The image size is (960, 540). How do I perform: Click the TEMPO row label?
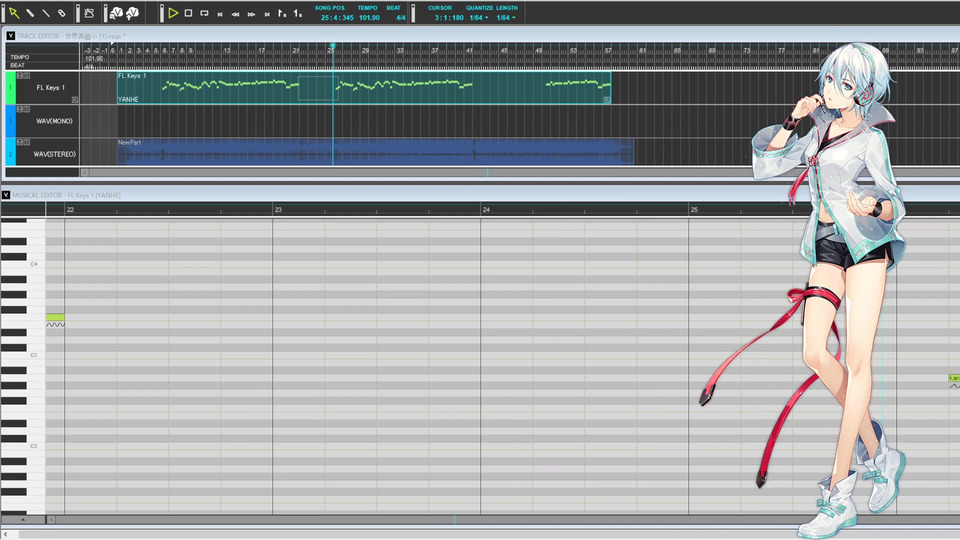pos(20,57)
